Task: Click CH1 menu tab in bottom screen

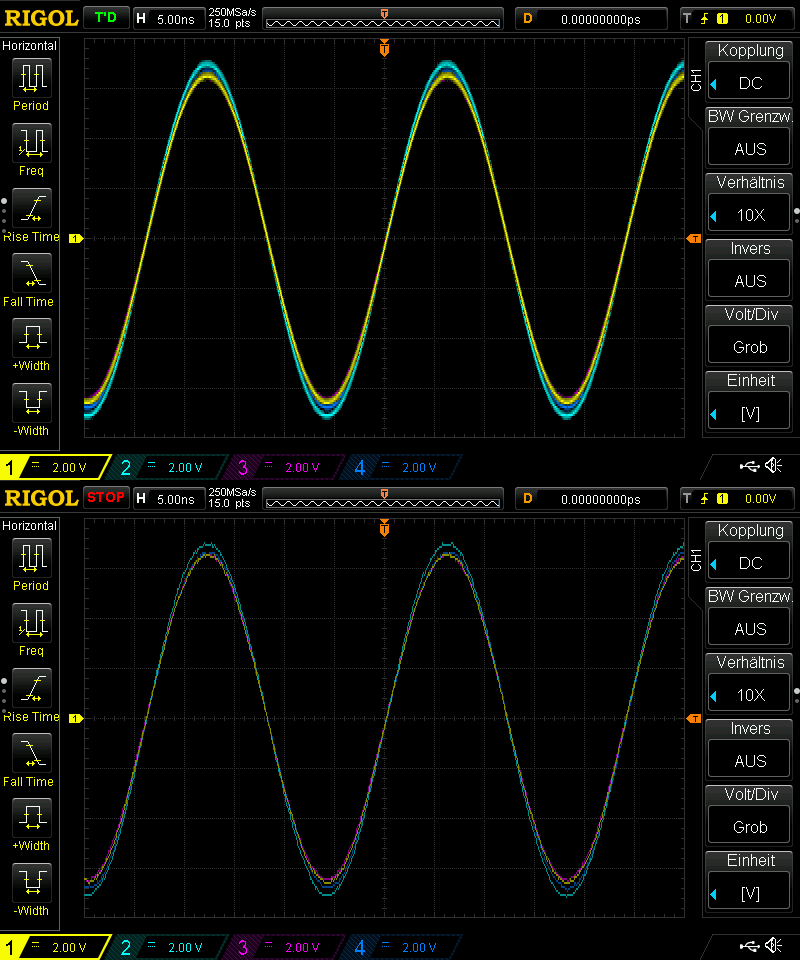Action: coord(696,560)
